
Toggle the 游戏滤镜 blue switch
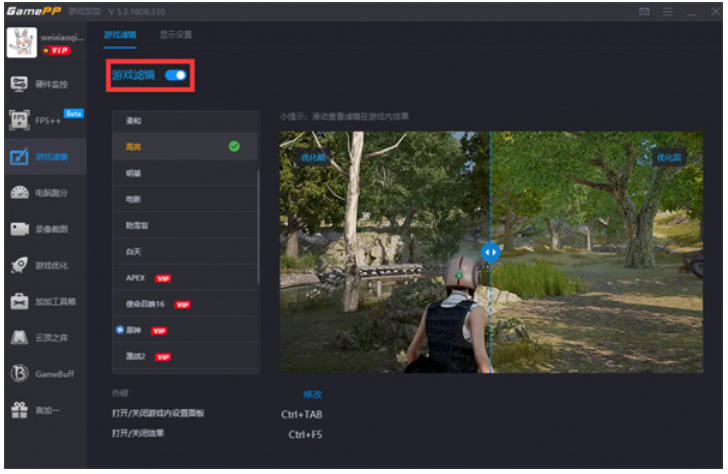tap(176, 75)
